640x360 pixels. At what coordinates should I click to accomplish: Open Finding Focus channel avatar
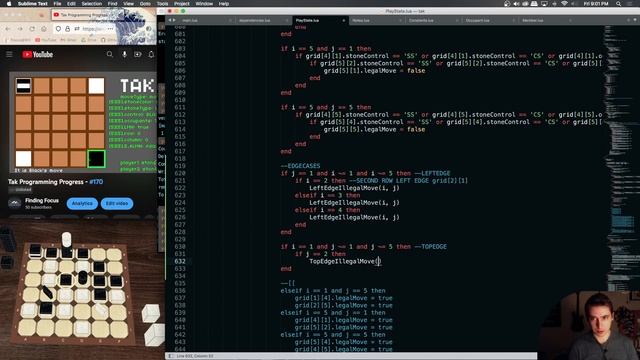15,203
